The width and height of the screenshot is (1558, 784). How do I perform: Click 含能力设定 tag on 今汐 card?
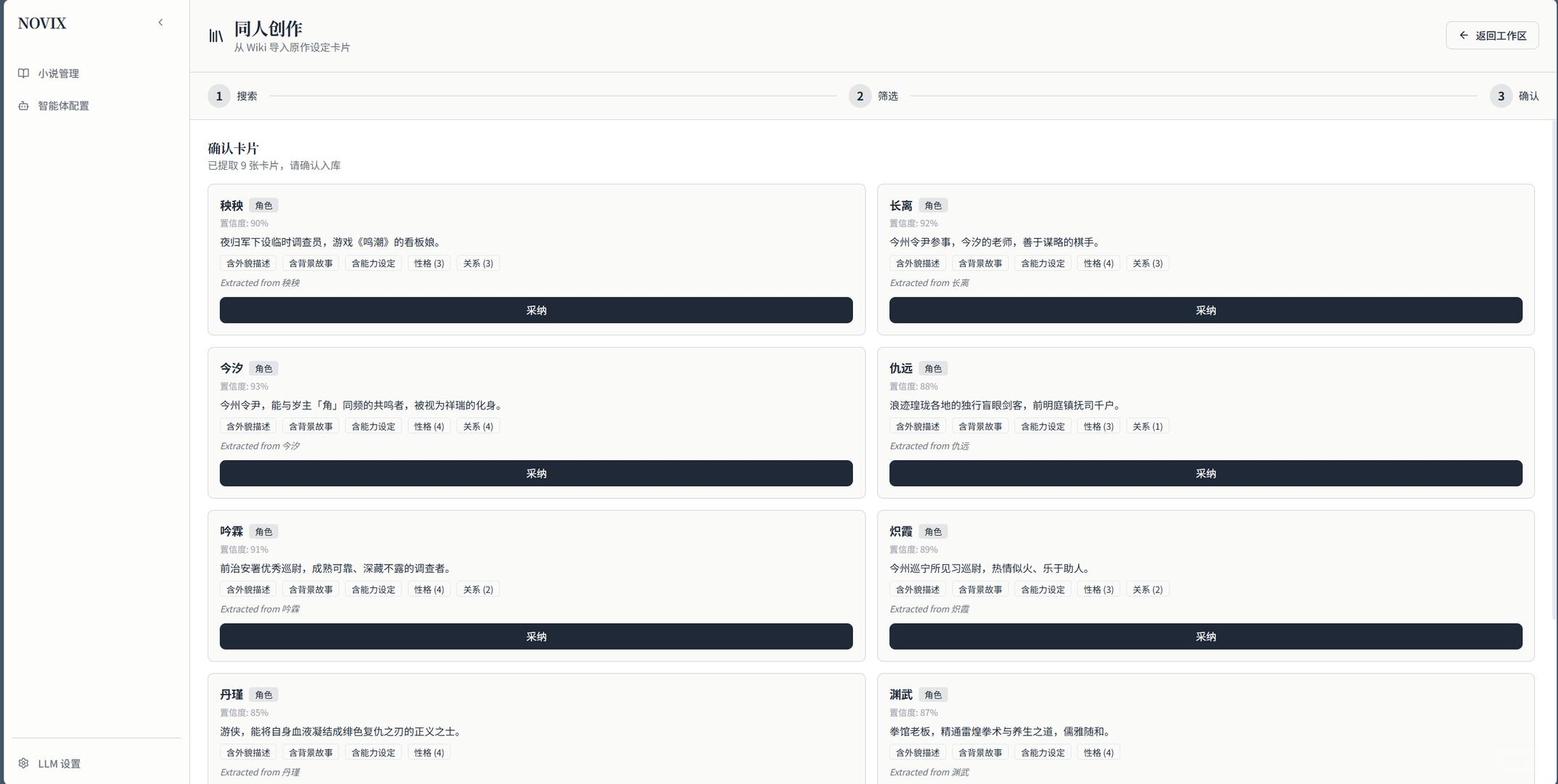pos(373,427)
